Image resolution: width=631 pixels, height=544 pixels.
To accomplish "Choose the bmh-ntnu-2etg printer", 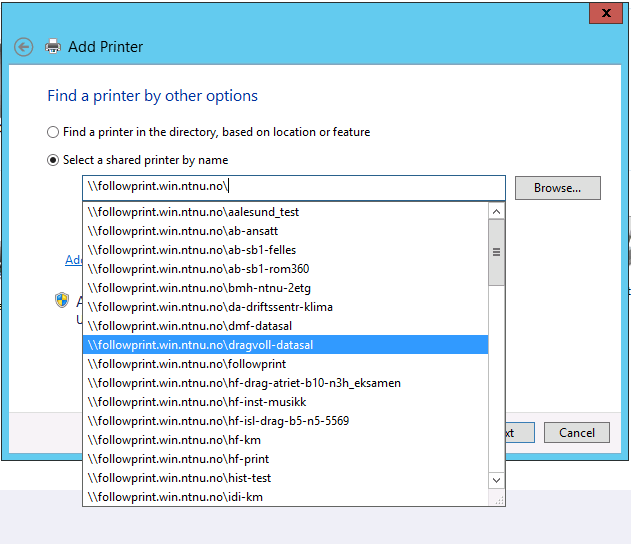I will coord(285,288).
